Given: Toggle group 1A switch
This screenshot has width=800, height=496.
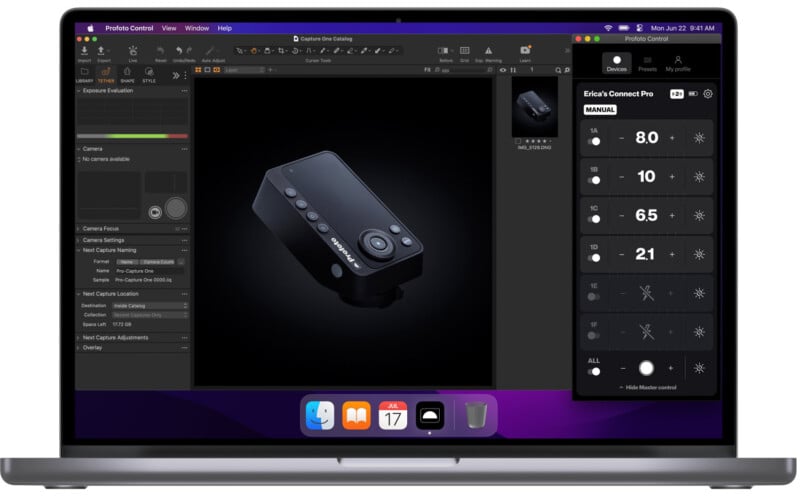Looking at the screenshot, I should (594, 141).
